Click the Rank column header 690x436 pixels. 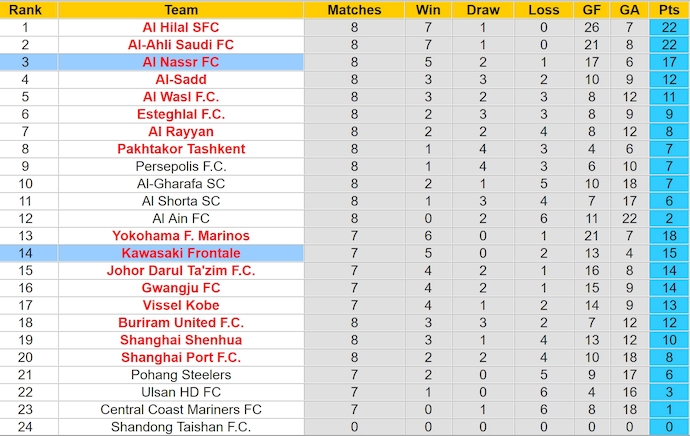pos(25,10)
